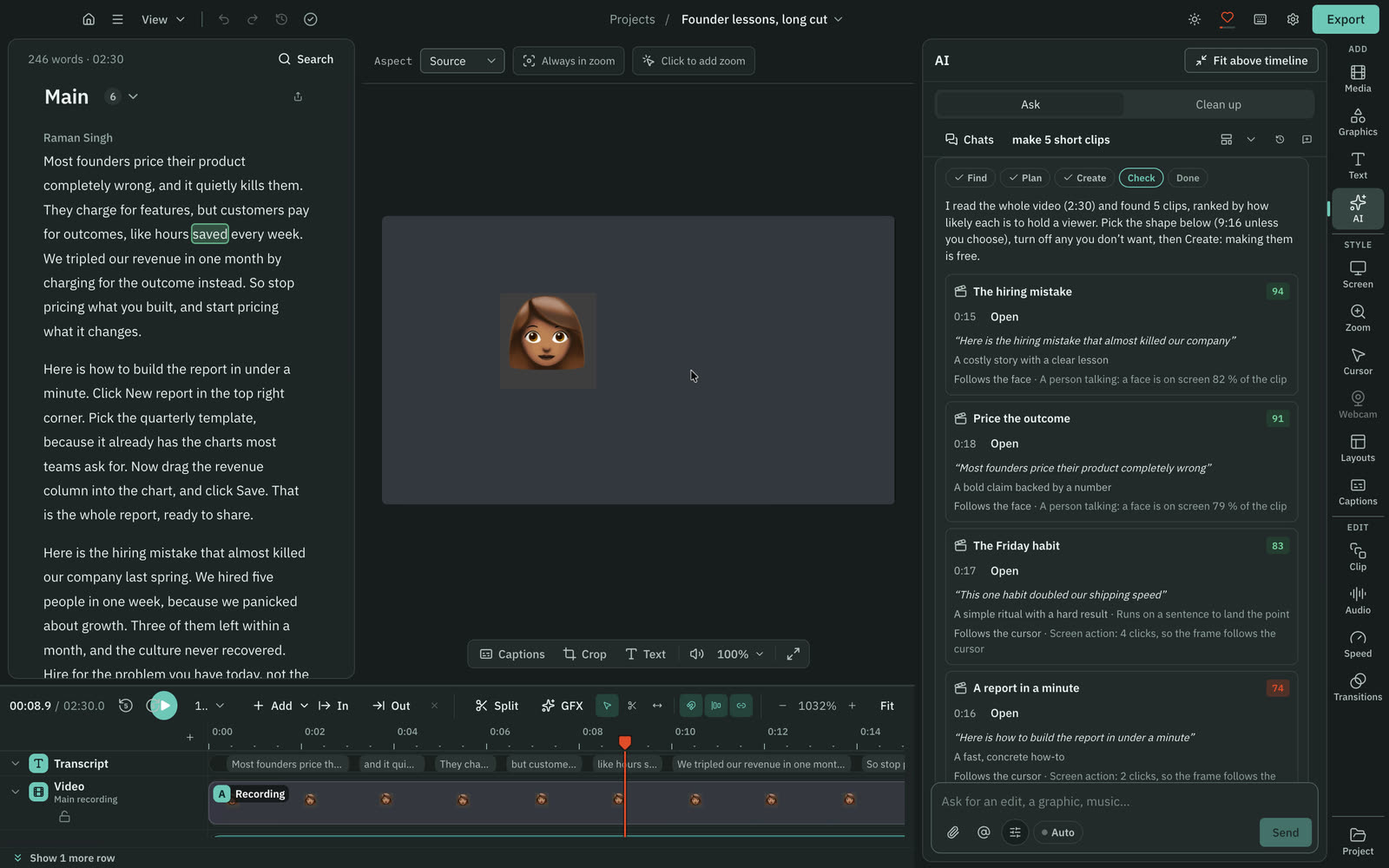This screenshot has height=868, width=1389.
Task: Select the Text tool in sidebar
Action: [x=1358, y=165]
